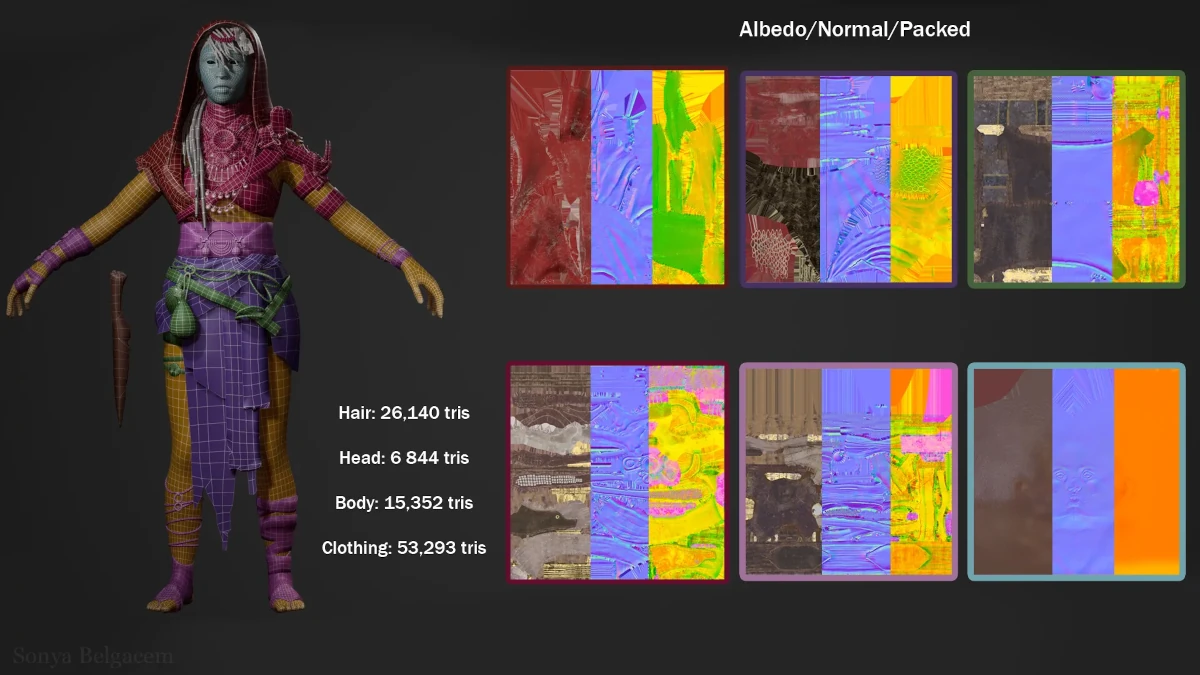This screenshot has height=675, width=1200.
Task: Click the red-bordered texture set thumbnail
Action: point(617,177)
